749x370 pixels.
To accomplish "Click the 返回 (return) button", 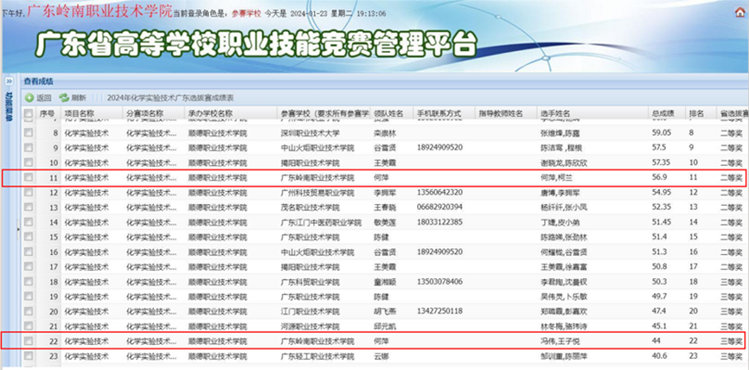I will pos(39,98).
